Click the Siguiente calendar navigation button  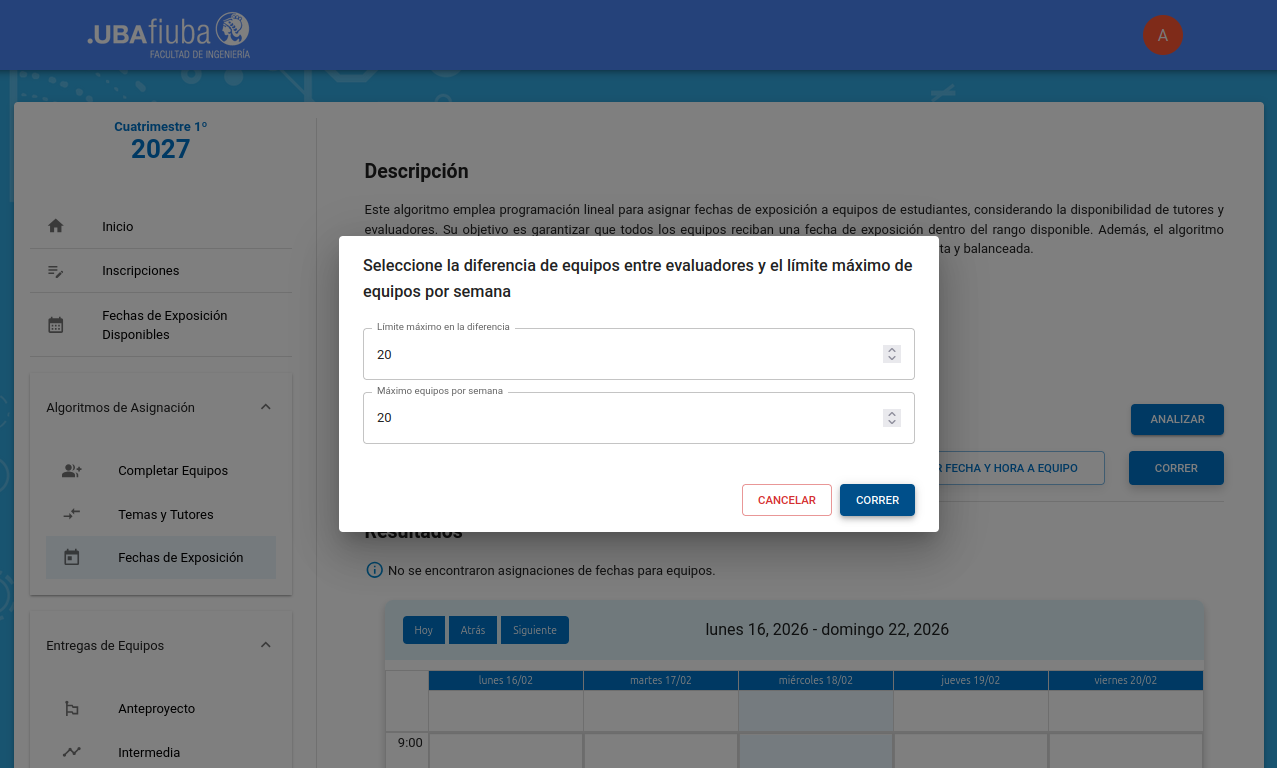click(534, 630)
